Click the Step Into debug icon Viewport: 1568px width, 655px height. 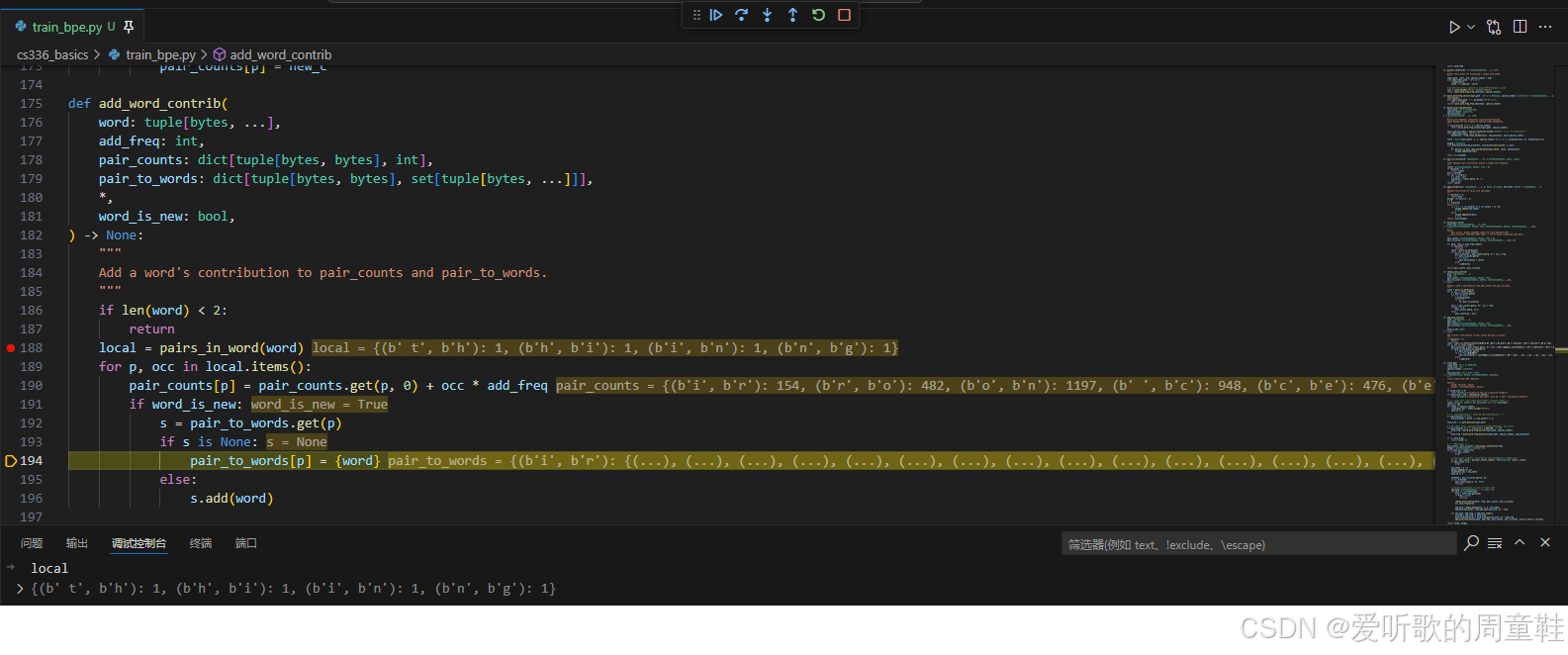point(767,15)
